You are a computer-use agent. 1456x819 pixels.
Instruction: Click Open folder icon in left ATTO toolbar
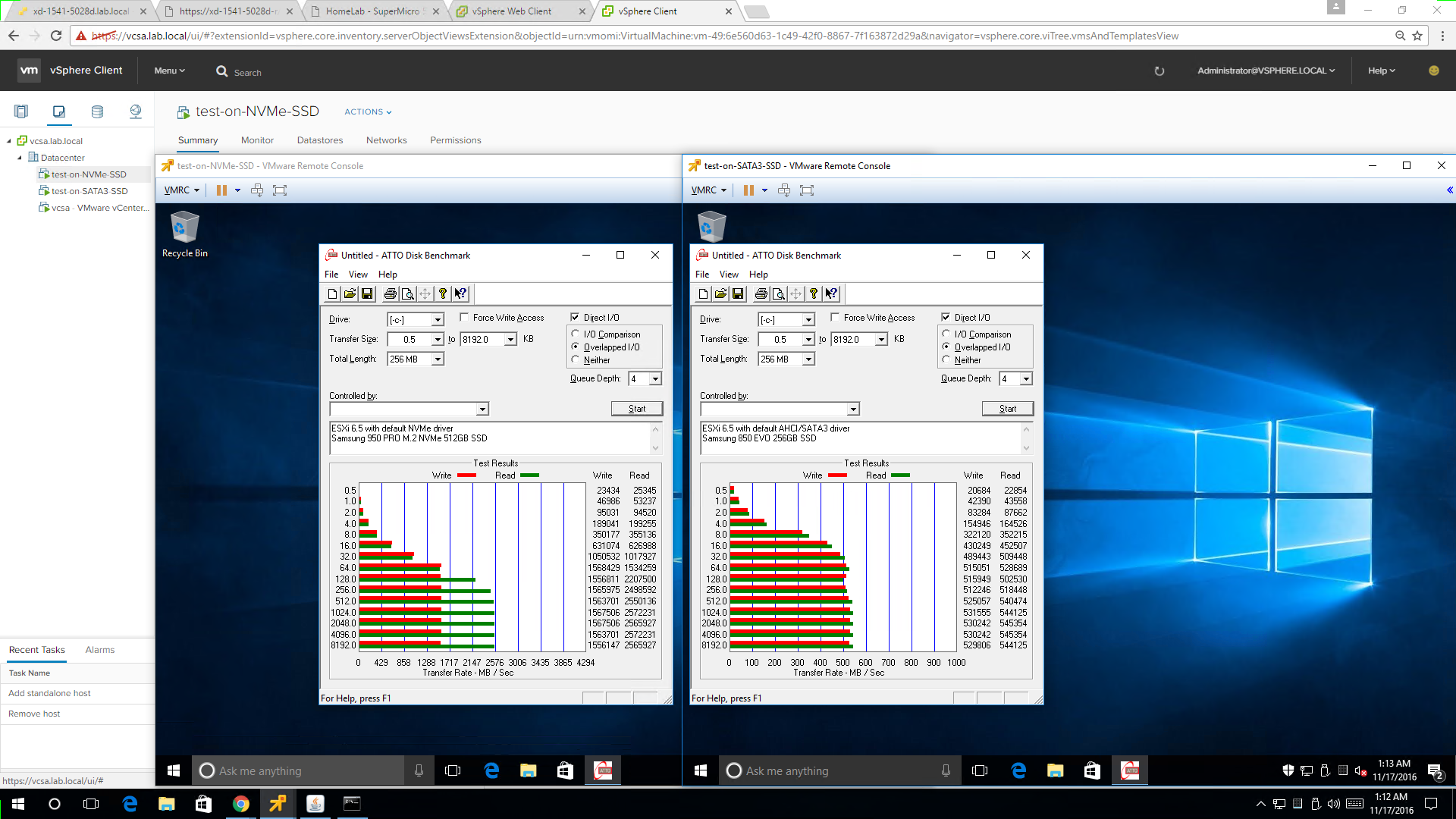pos(350,294)
